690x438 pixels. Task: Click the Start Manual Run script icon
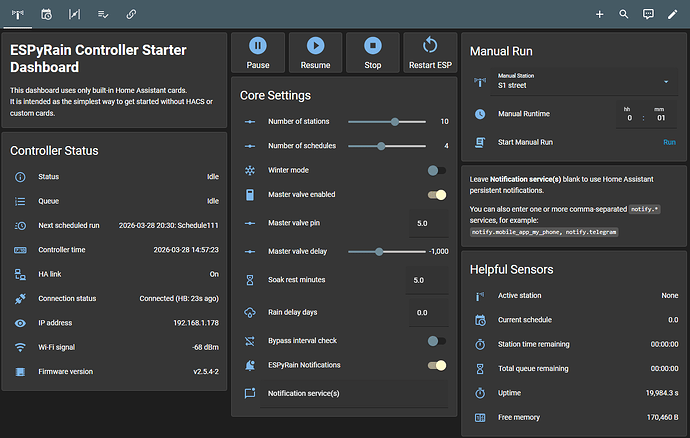480,142
